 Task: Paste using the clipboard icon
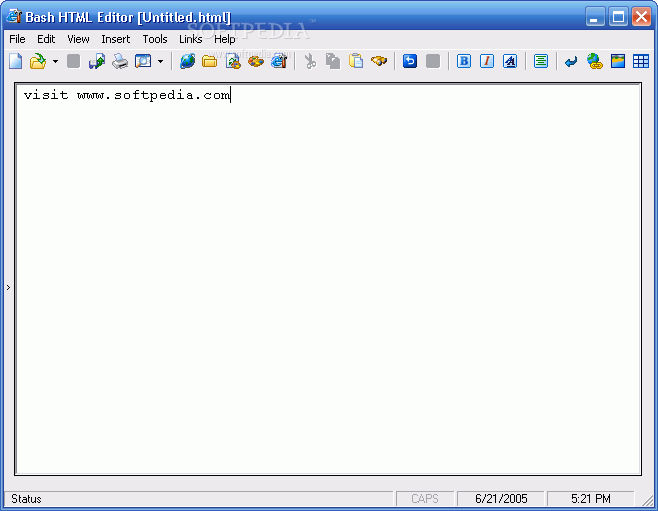[356, 61]
